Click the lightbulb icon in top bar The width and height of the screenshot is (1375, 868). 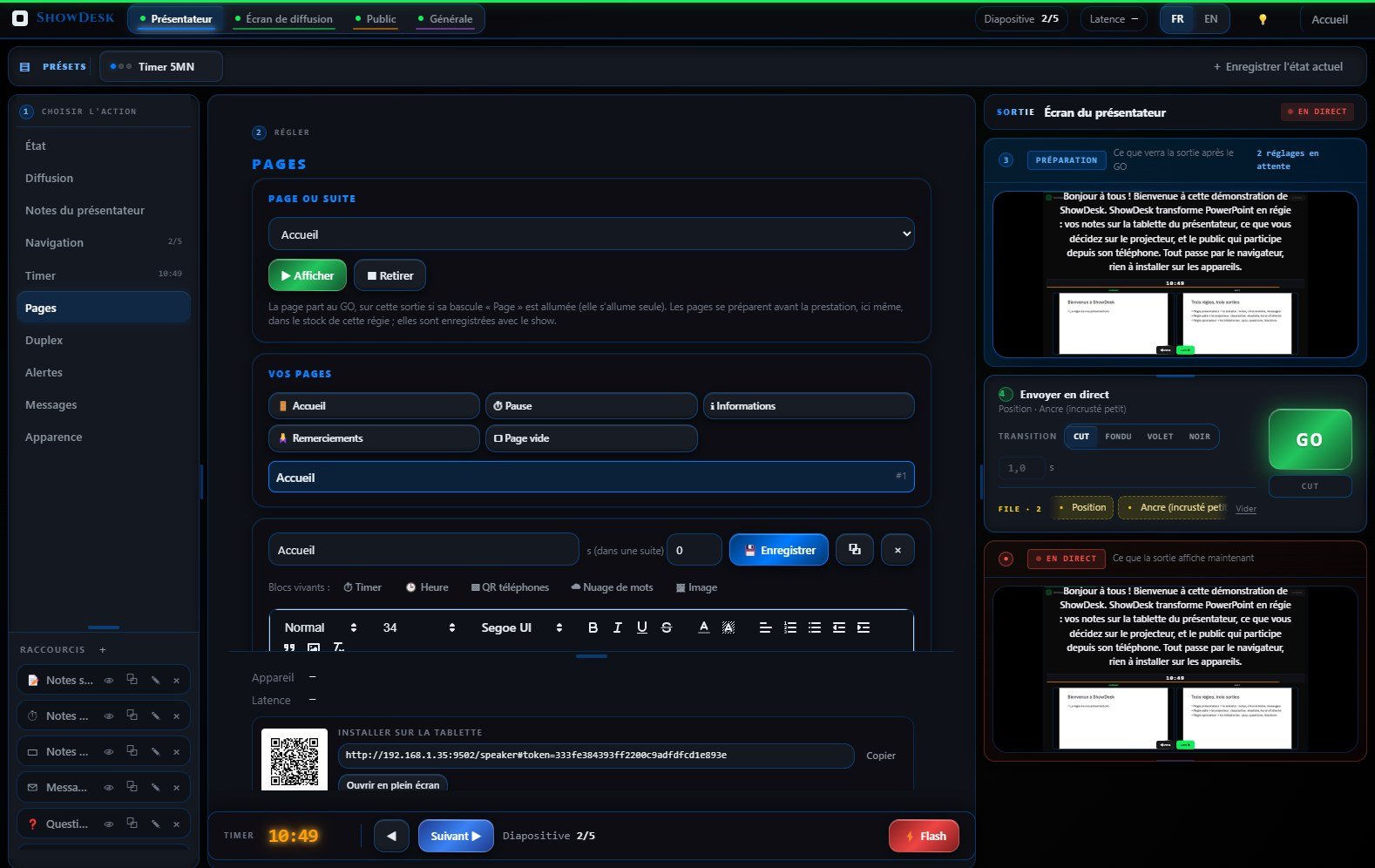1263,19
